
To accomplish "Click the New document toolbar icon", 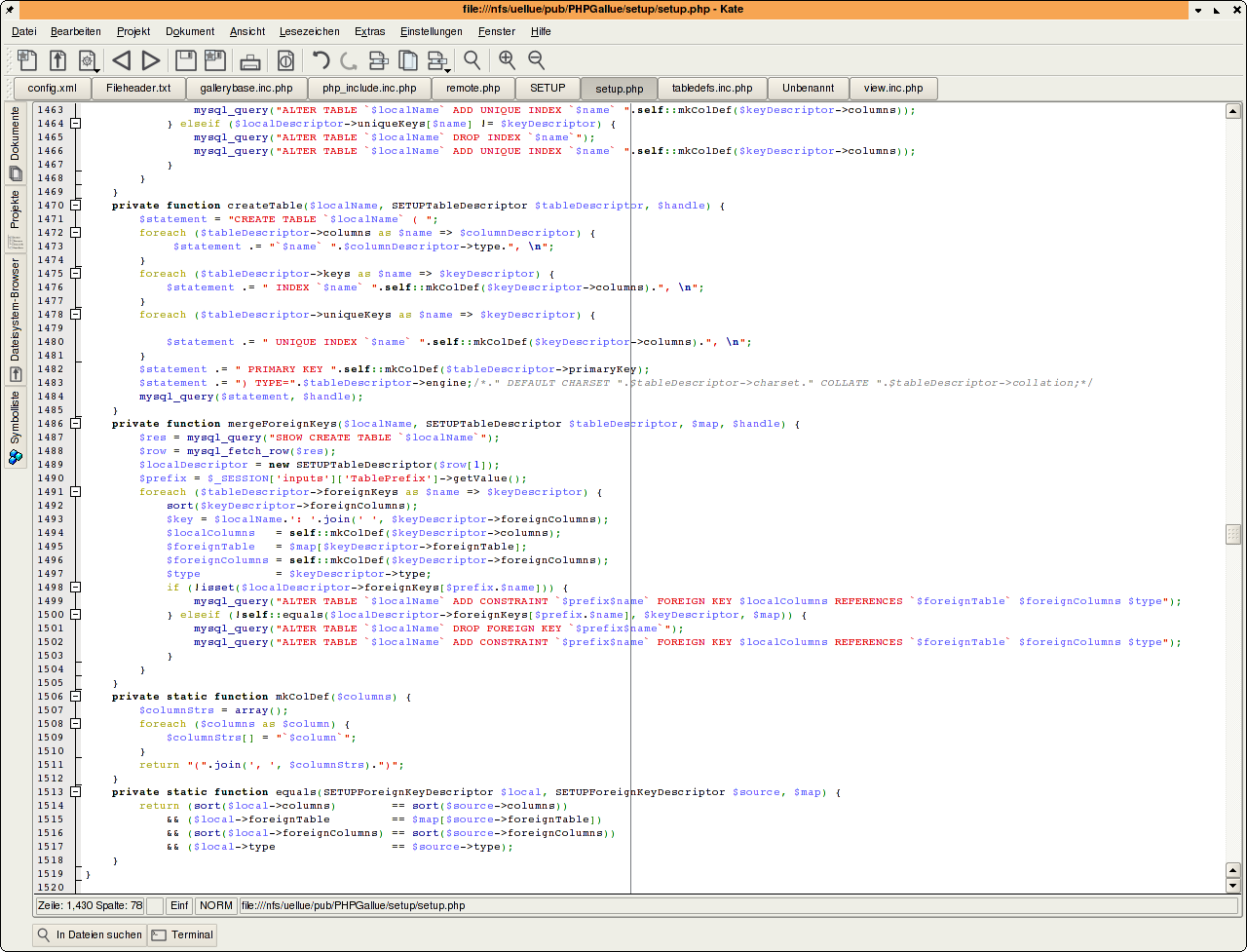I will pos(27,60).
